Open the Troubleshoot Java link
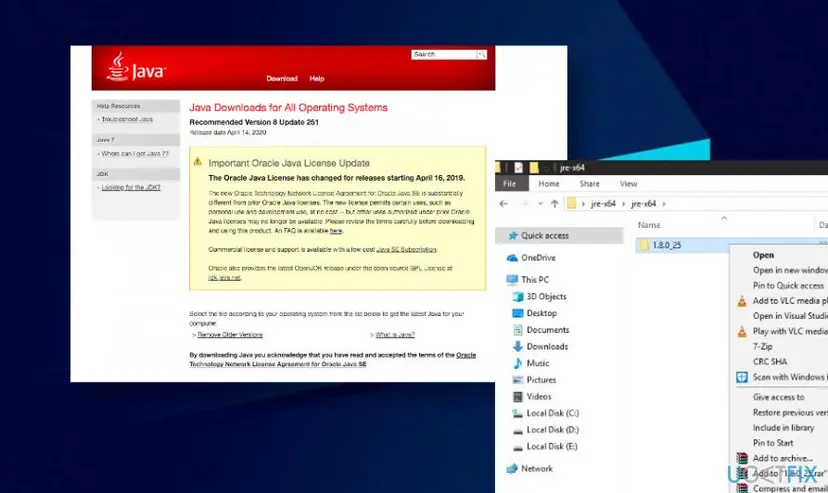The width and height of the screenshot is (828, 493). [127, 119]
